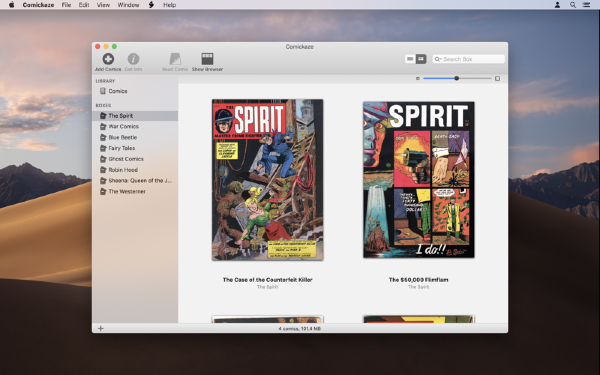This screenshot has height=375, width=600.
Task: Click the user account icon in menu bar
Action: click(558, 5)
